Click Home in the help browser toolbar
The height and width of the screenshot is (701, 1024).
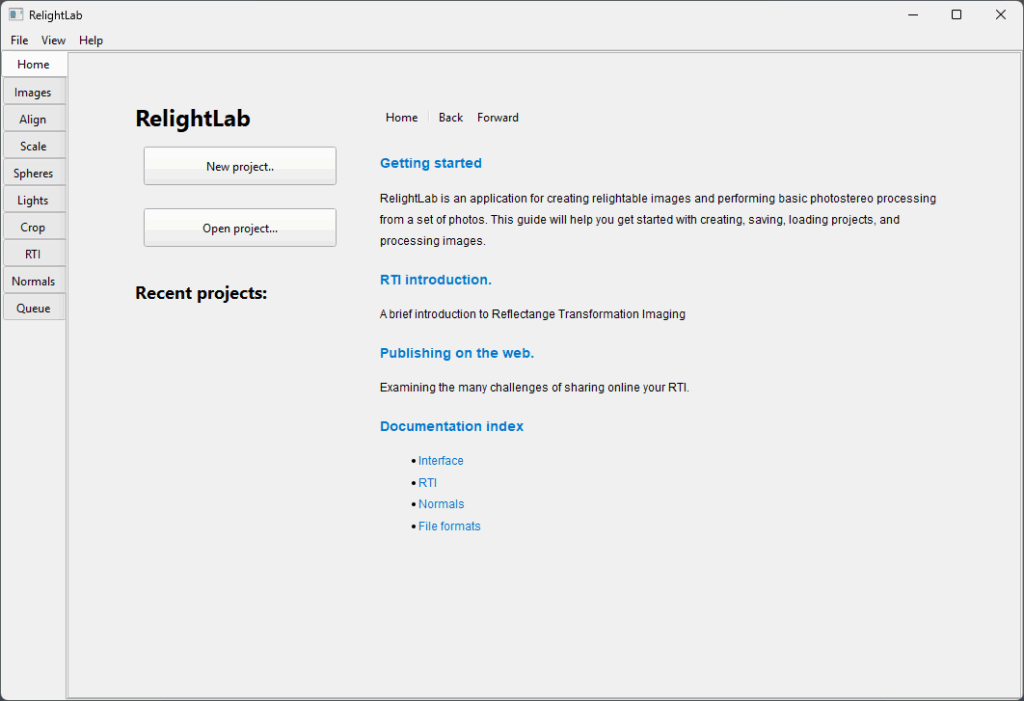402,118
